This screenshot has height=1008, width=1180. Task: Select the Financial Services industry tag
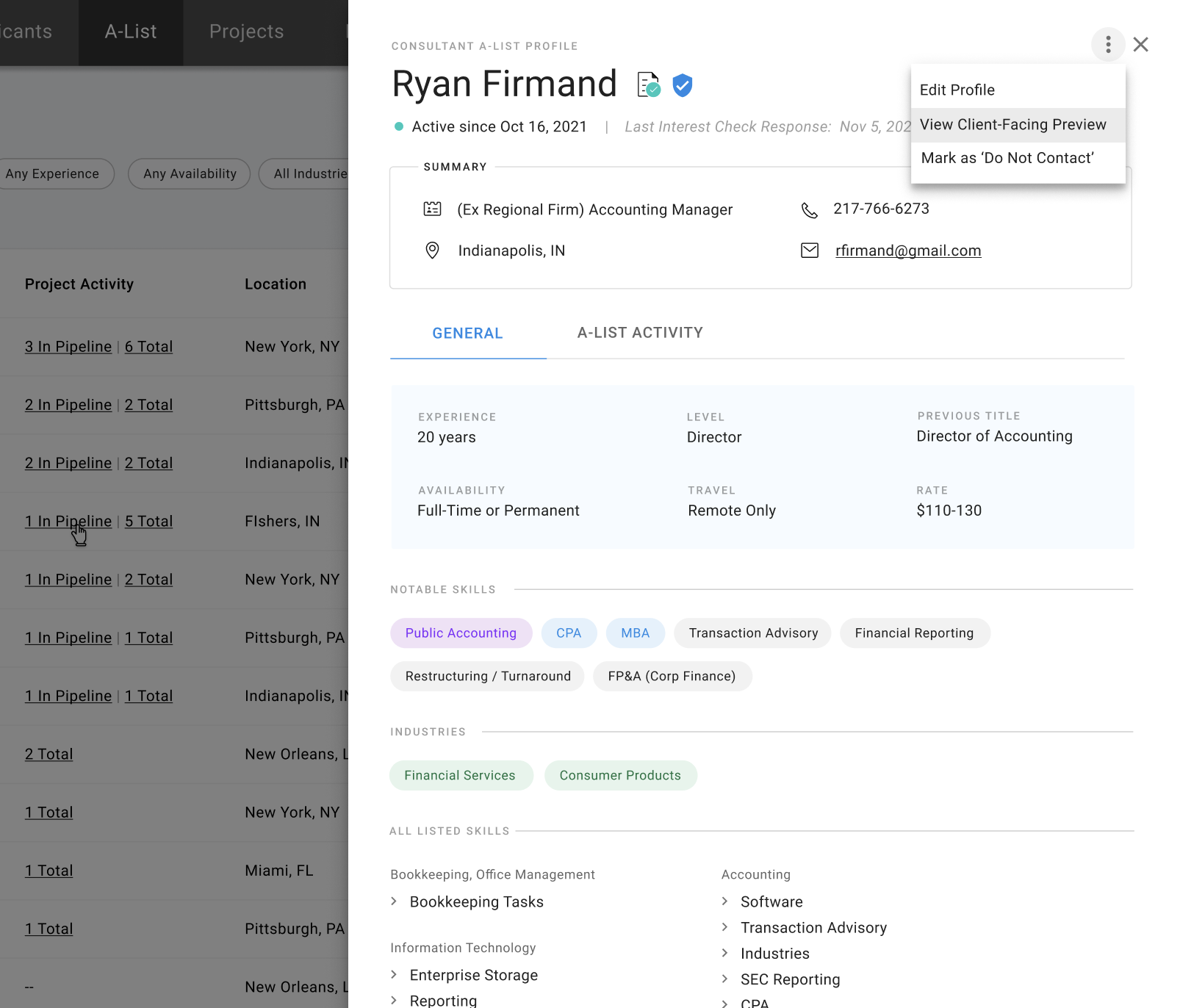[461, 775]
